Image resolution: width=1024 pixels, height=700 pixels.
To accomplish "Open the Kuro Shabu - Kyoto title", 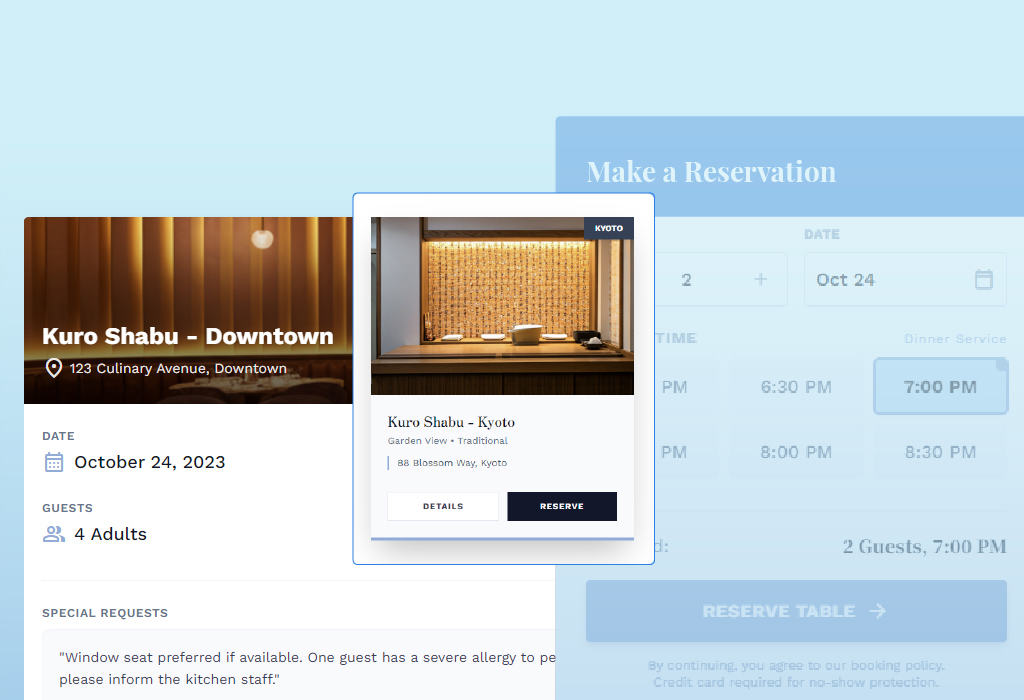I will (x=451, y=422).
